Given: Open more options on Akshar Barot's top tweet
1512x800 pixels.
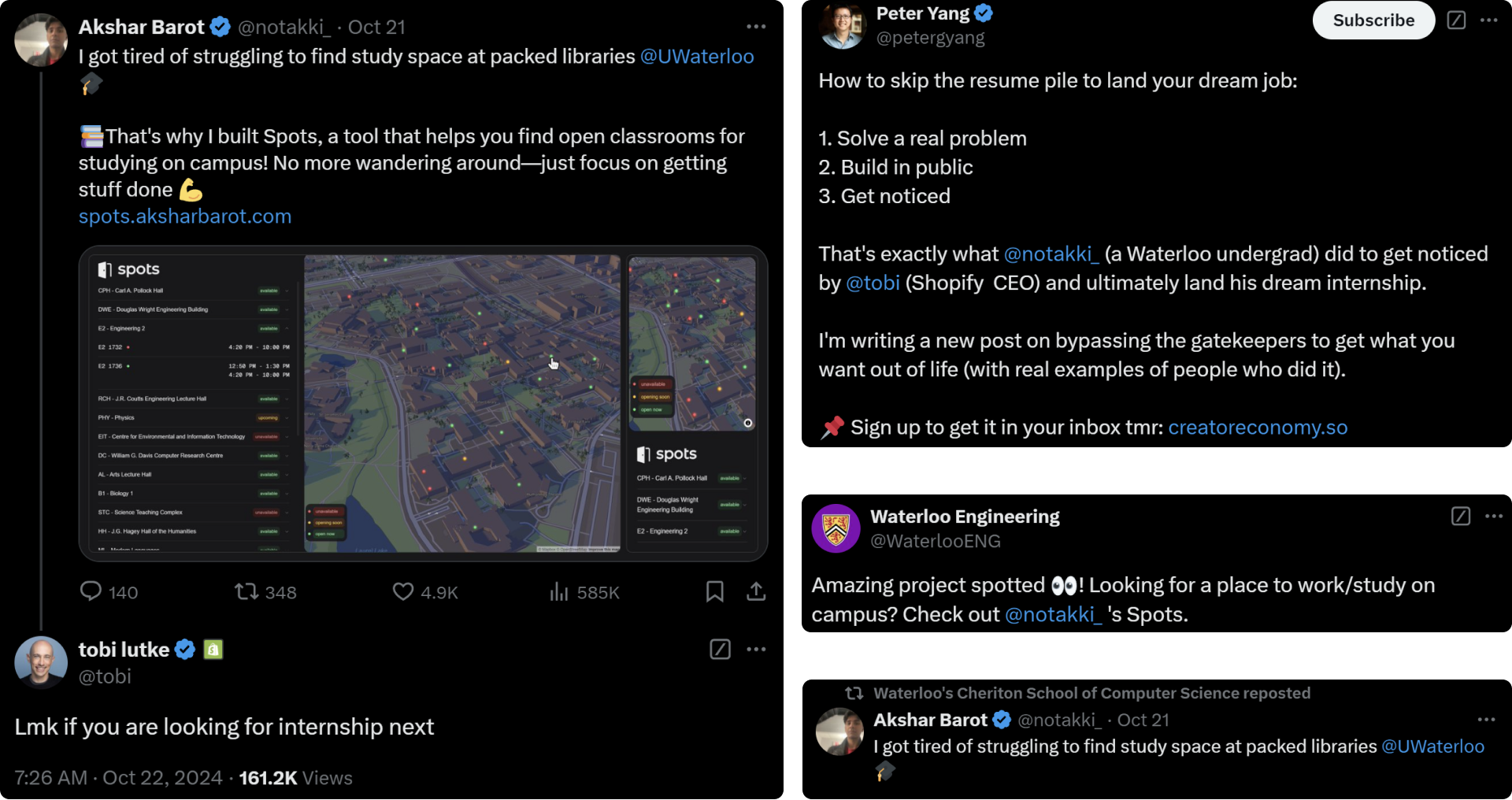Looking at the screenshot, I should [x=756, y=27].
